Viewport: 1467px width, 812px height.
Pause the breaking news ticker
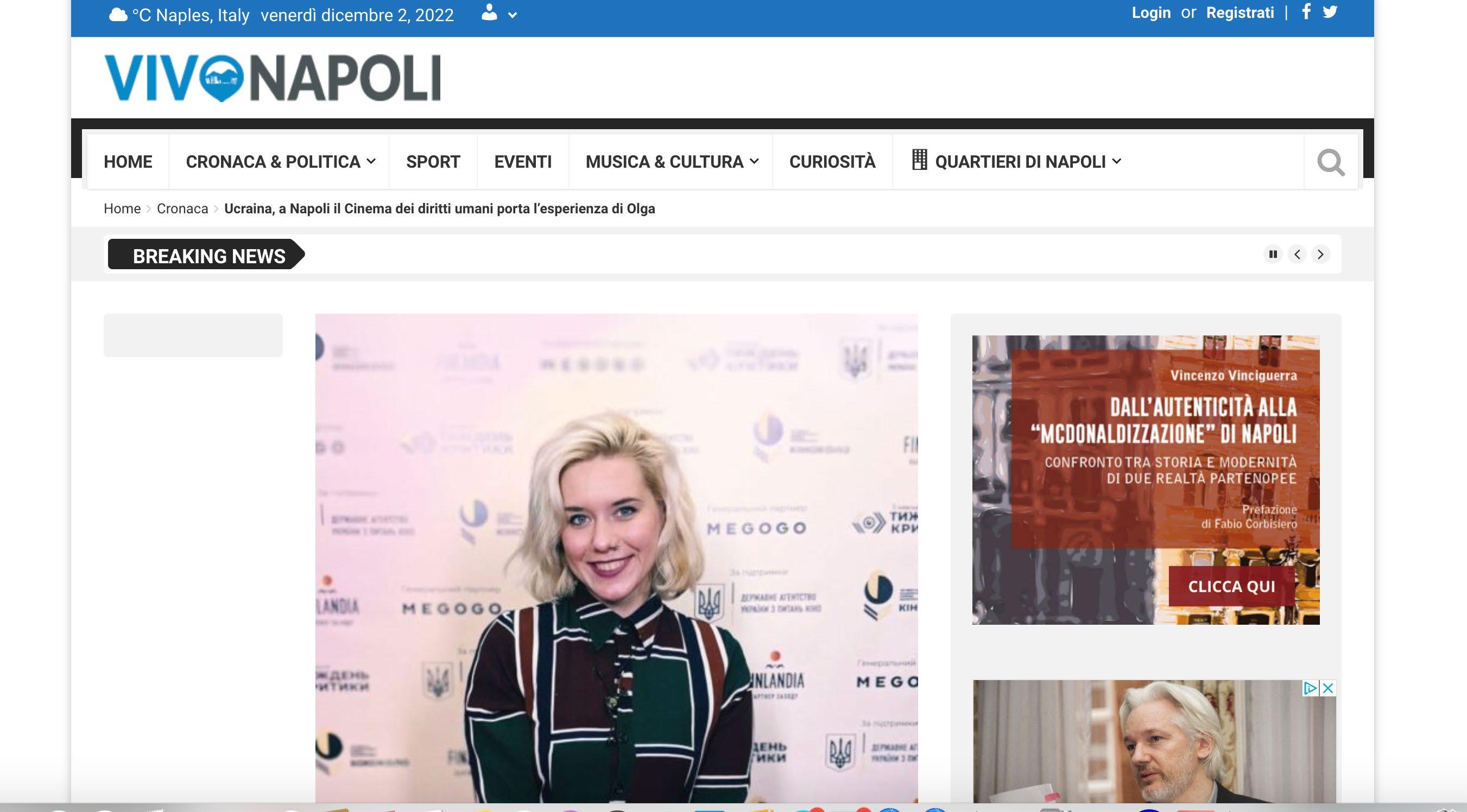point(1273,254)
